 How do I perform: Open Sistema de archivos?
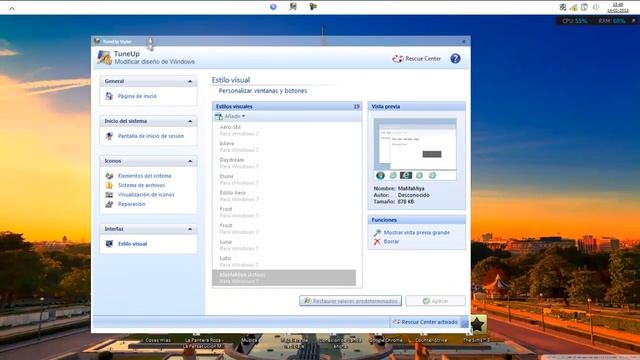pos(142,185)
